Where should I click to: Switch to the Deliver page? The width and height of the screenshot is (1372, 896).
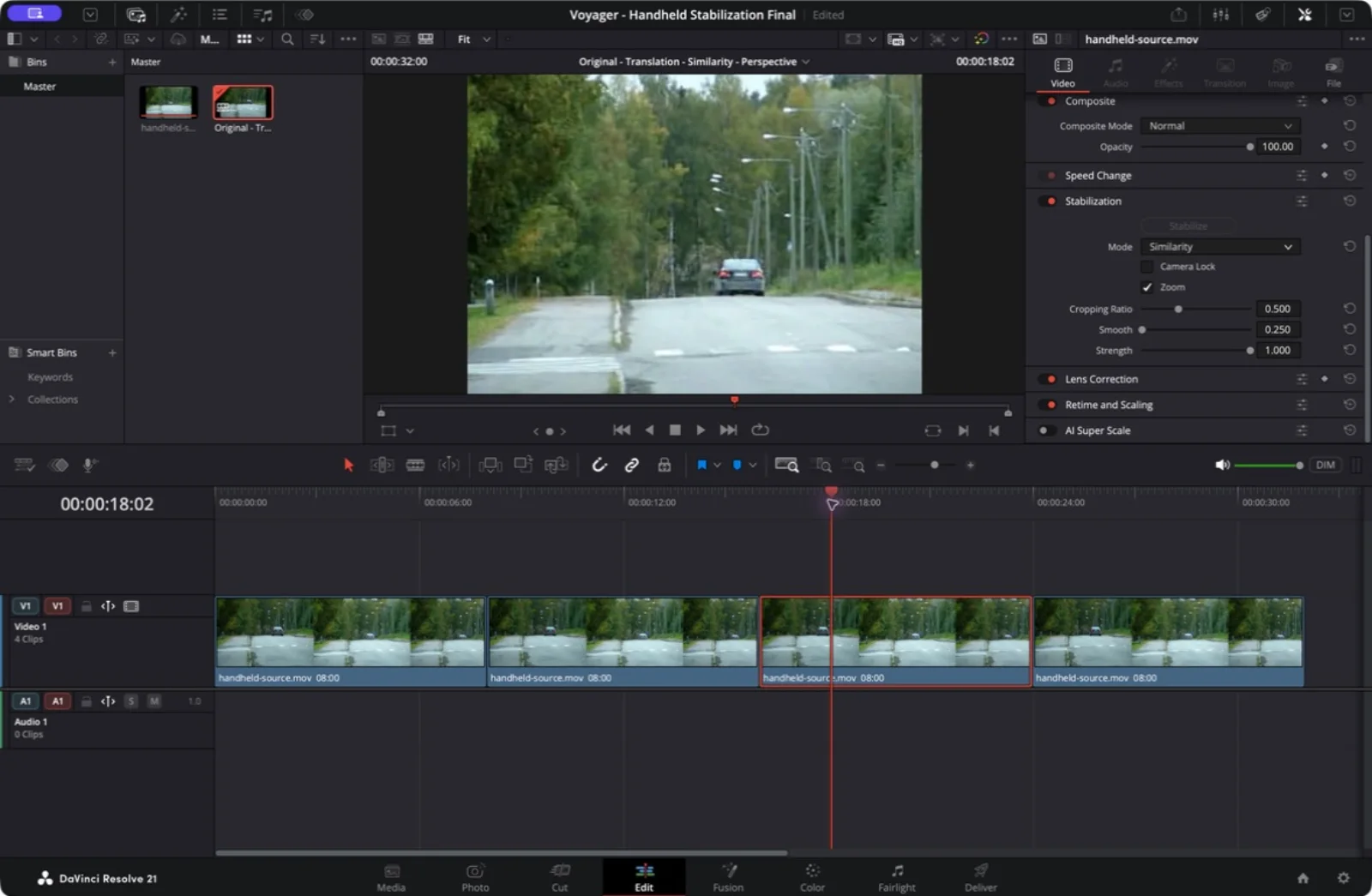pyautogui.click(x=981, y=877)
